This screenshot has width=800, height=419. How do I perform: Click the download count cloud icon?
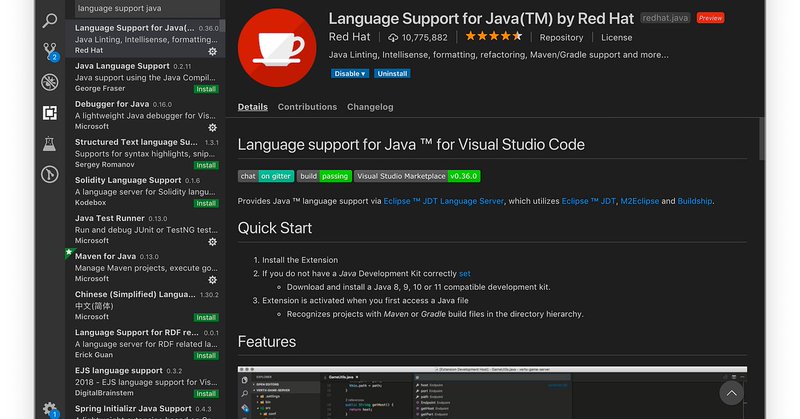click(393, 38)
